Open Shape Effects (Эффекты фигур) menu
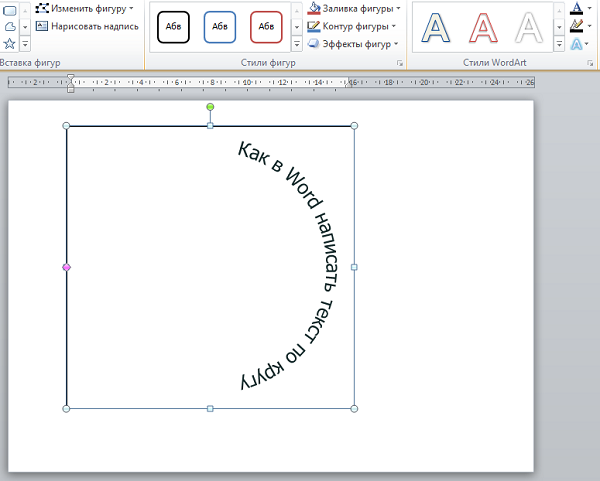This screenshot has height=481, width=600. 353,44
